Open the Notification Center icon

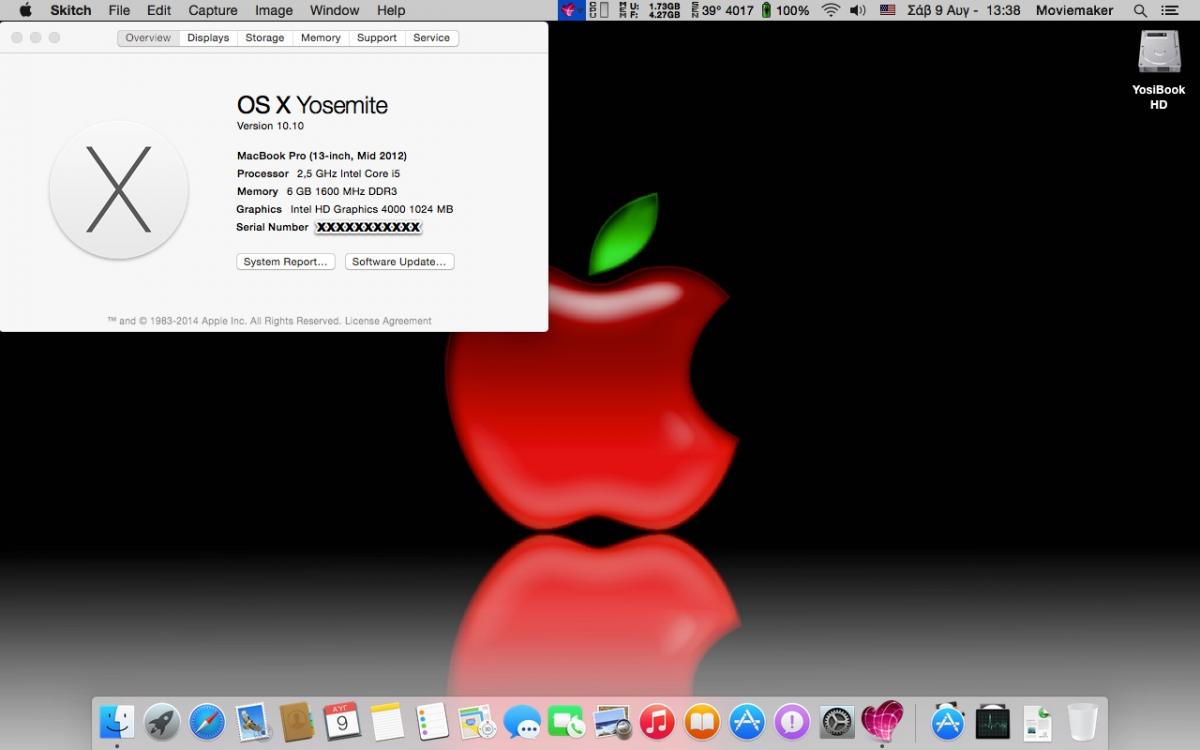[x=1170, y=10]
